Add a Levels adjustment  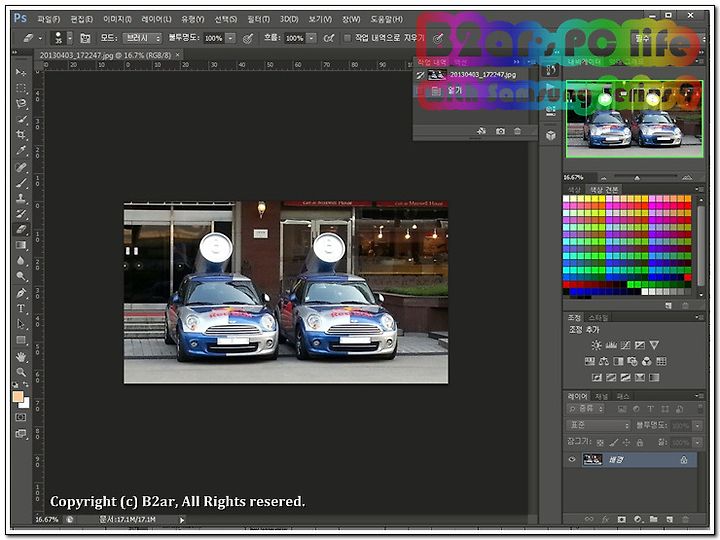point(611,345)
